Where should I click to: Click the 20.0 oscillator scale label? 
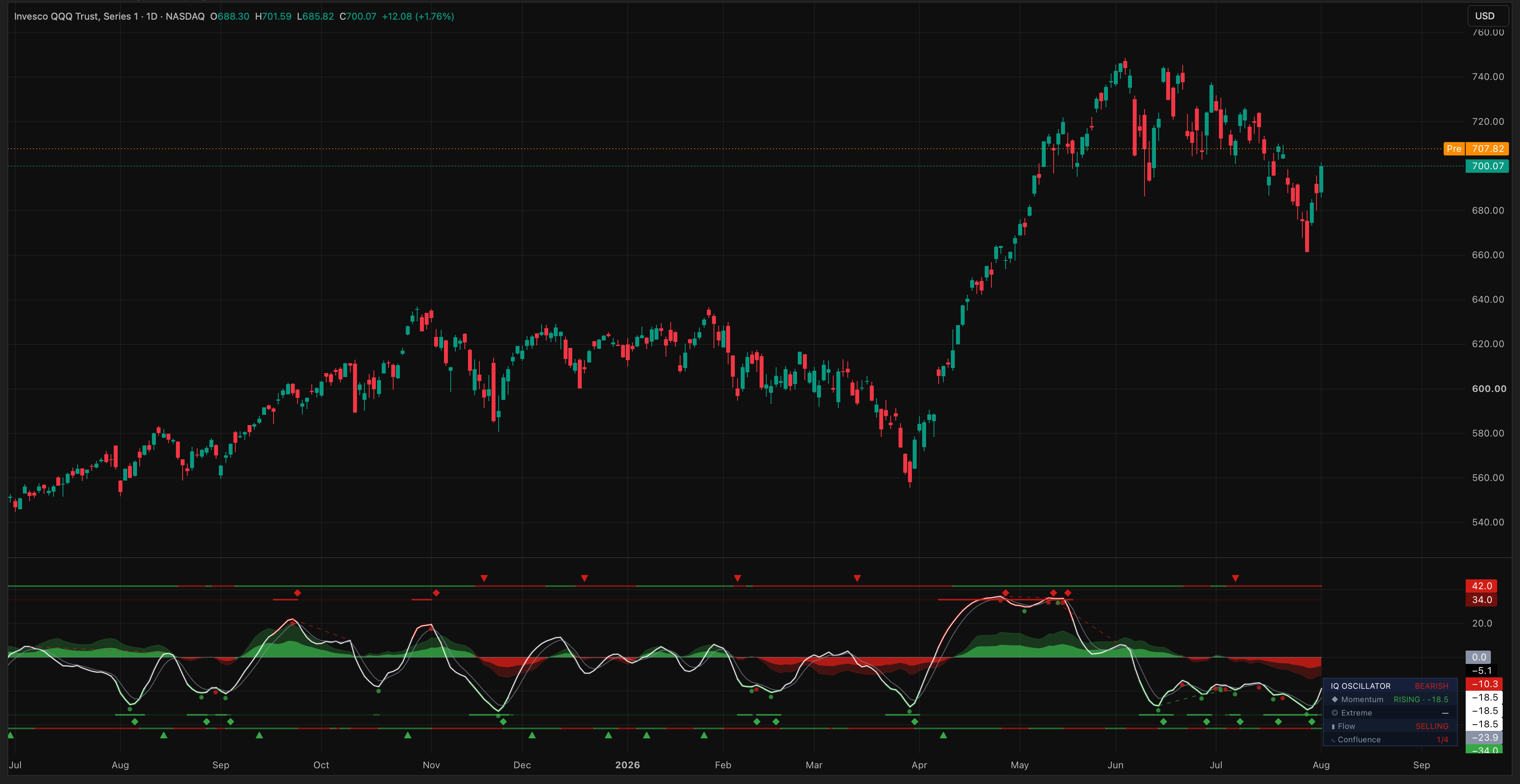(1482, 623)
